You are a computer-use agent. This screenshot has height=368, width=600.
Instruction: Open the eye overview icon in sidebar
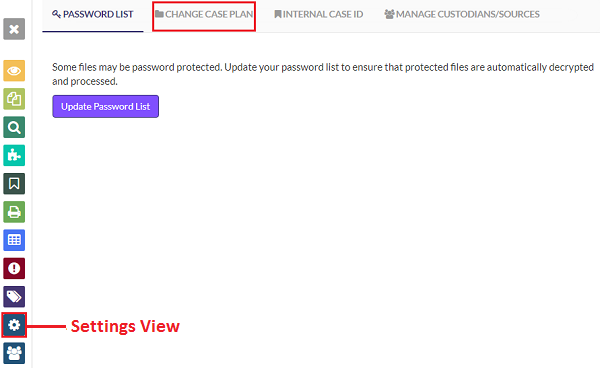14,71
